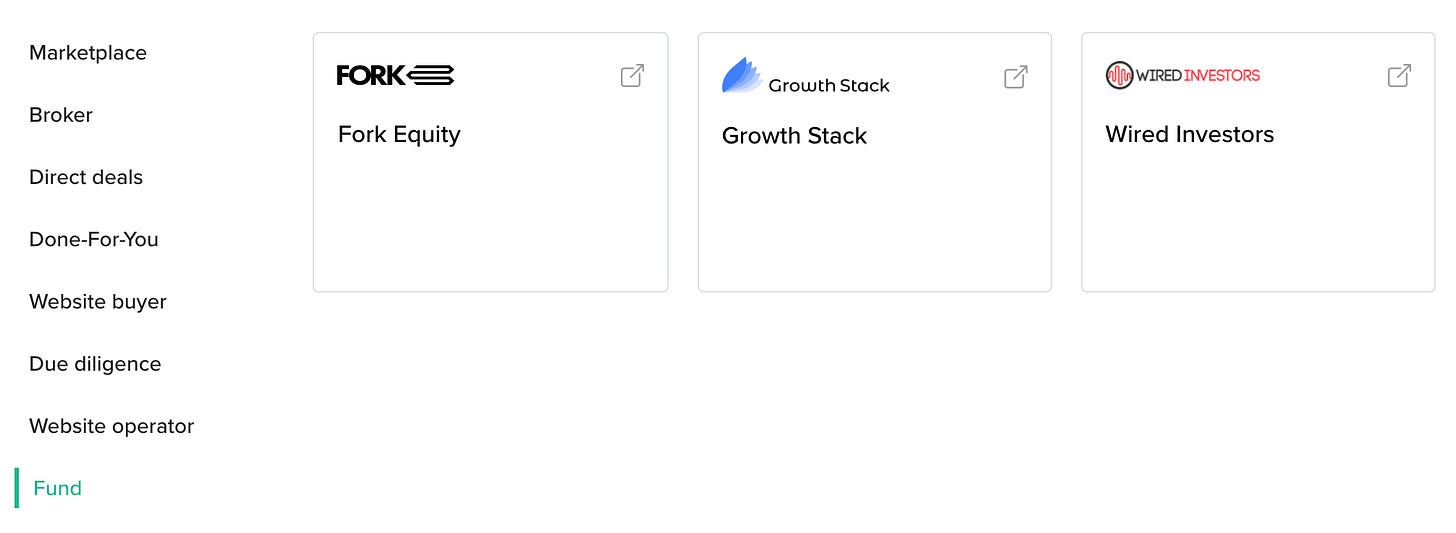
Task: Open the Direct deals category
Action: click(x=86, y=177)
